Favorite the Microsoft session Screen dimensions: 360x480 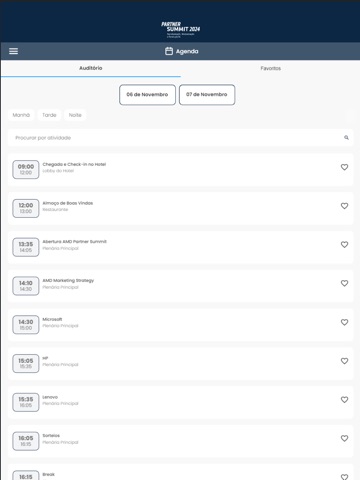pos(344,322)
